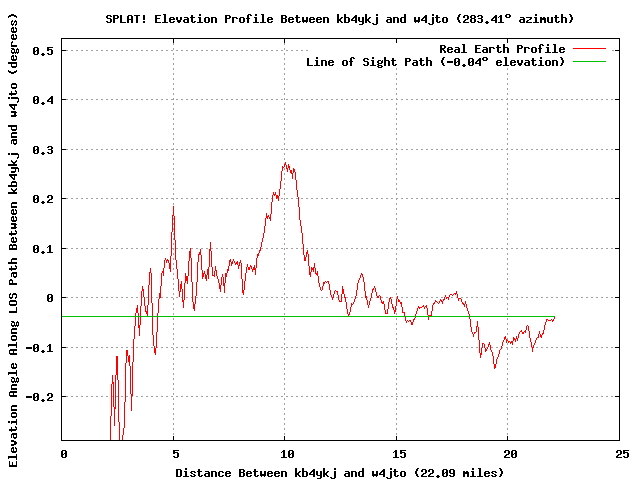
Task: Click the 'Real Earth Profile' legend label
Action: pyautogui.click(x=502, y=49)
